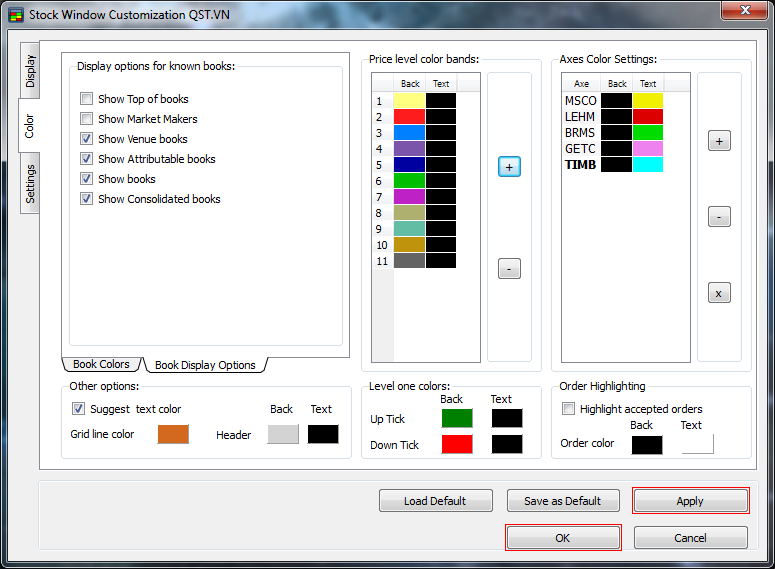Click the x button in Axes Color Settings

coord(719,293)
